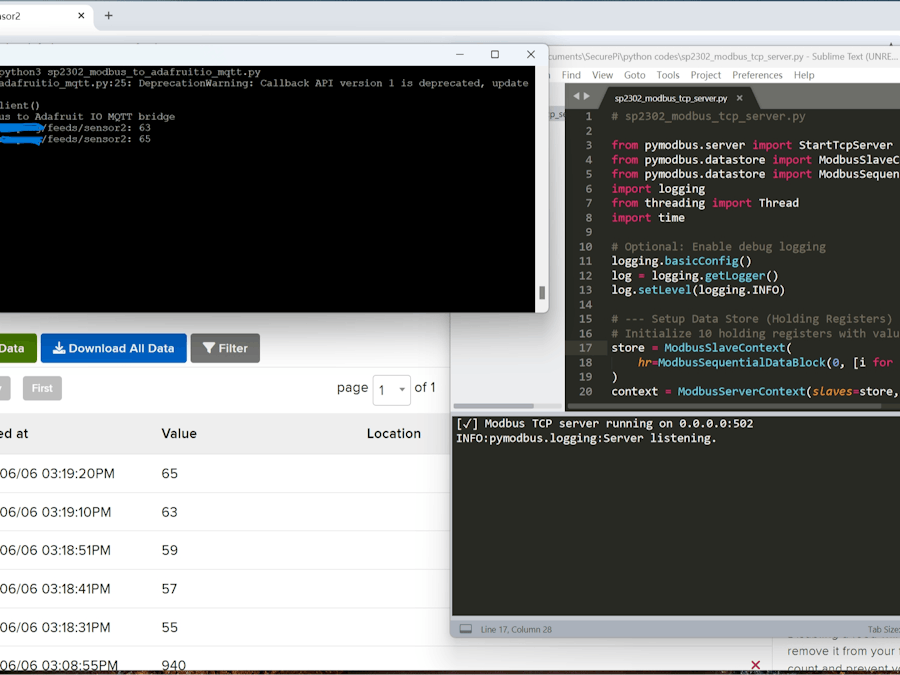Screen dimensions: 900x675
Task: Open the Goto menu in Sublime Text
Action: [x=634, y=75]
